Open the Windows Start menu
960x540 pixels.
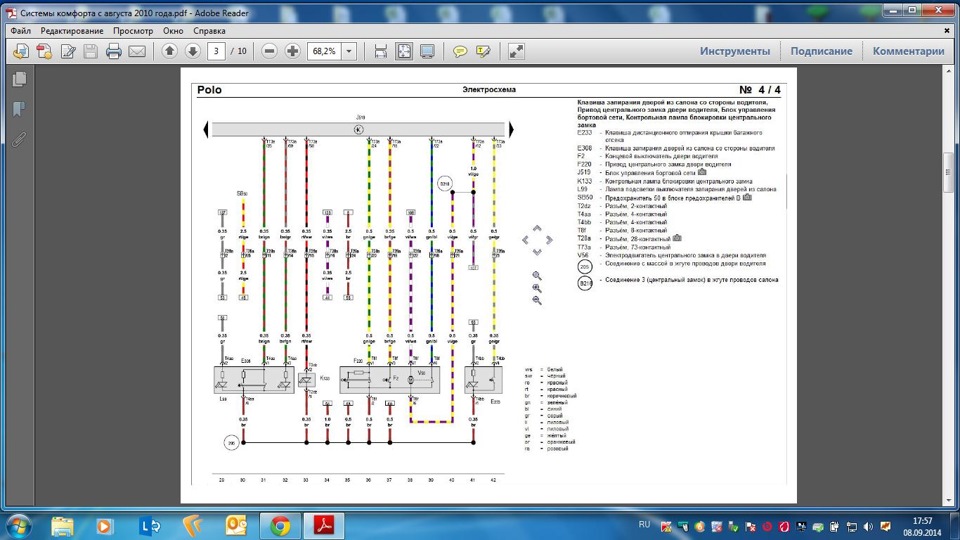click(x=18, y=526)
